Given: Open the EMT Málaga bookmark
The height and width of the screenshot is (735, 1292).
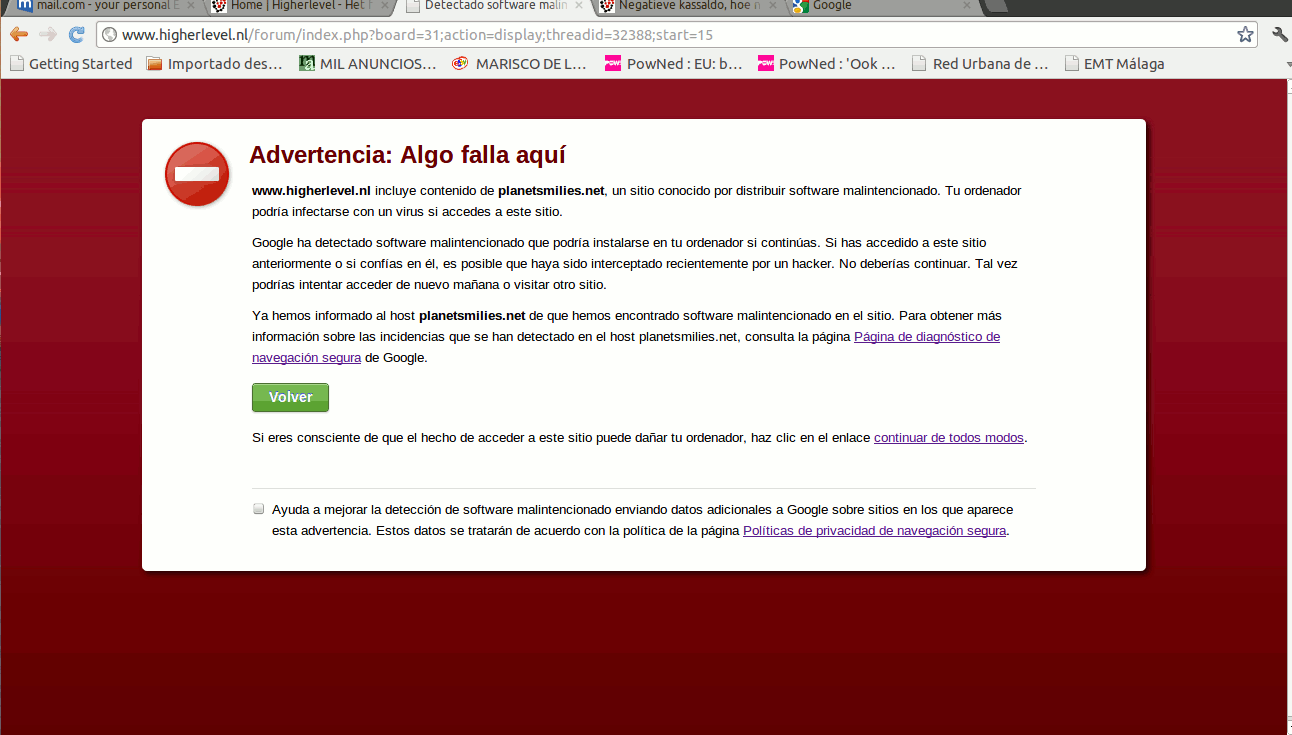Looking at the screenshot, I should 1114,64.
